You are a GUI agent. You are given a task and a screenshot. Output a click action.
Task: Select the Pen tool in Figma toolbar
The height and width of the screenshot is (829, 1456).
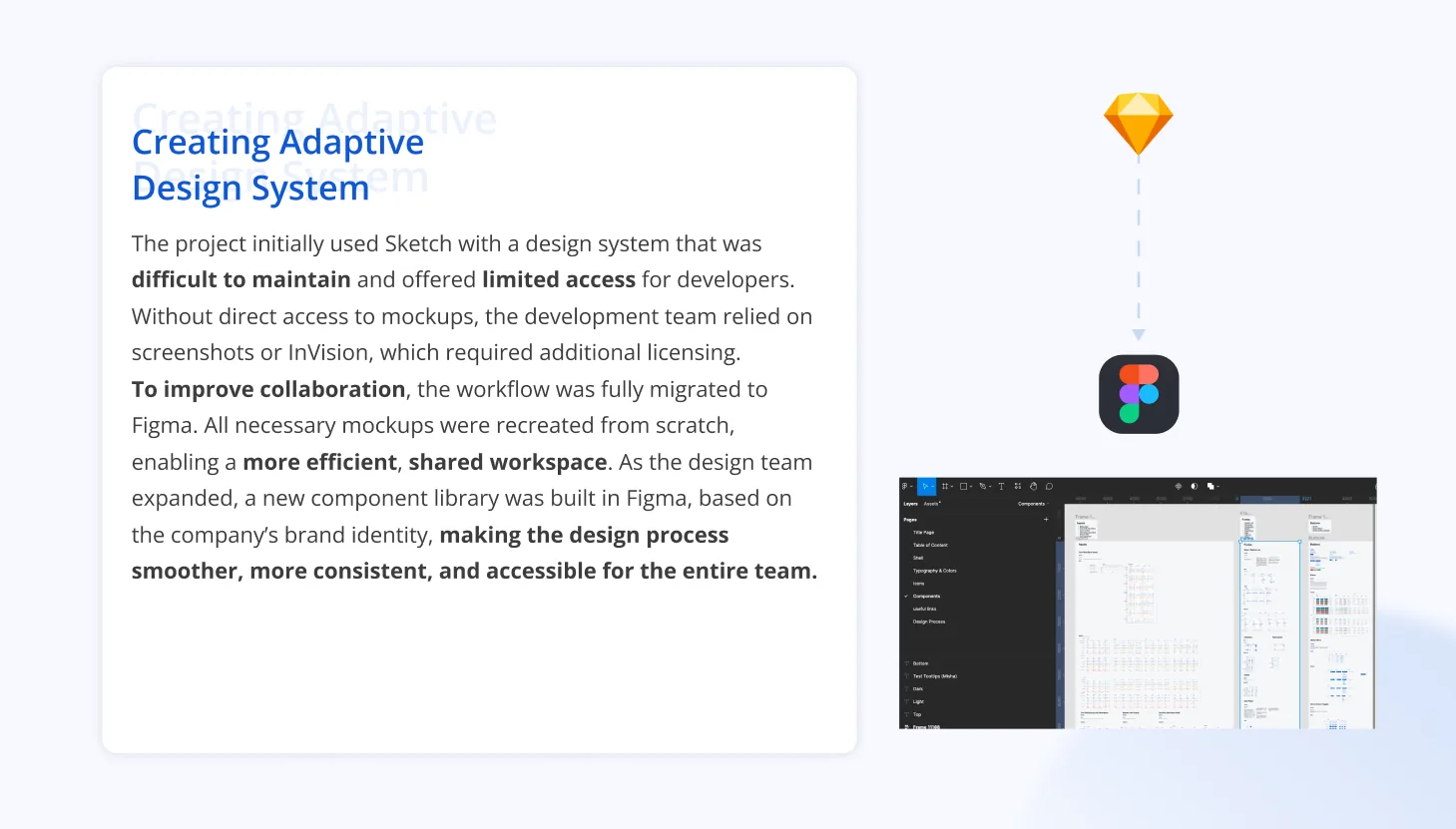point(984,486)
